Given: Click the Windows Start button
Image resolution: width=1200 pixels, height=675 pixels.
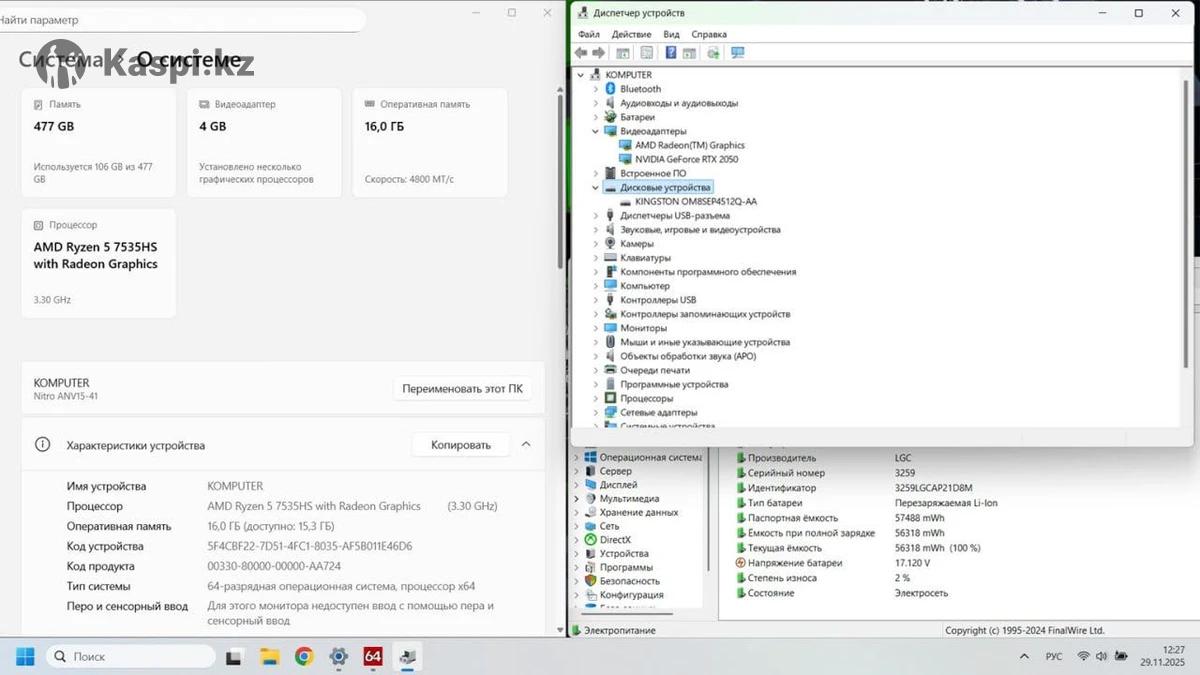Looking at the screenshot, I should 25,657.
